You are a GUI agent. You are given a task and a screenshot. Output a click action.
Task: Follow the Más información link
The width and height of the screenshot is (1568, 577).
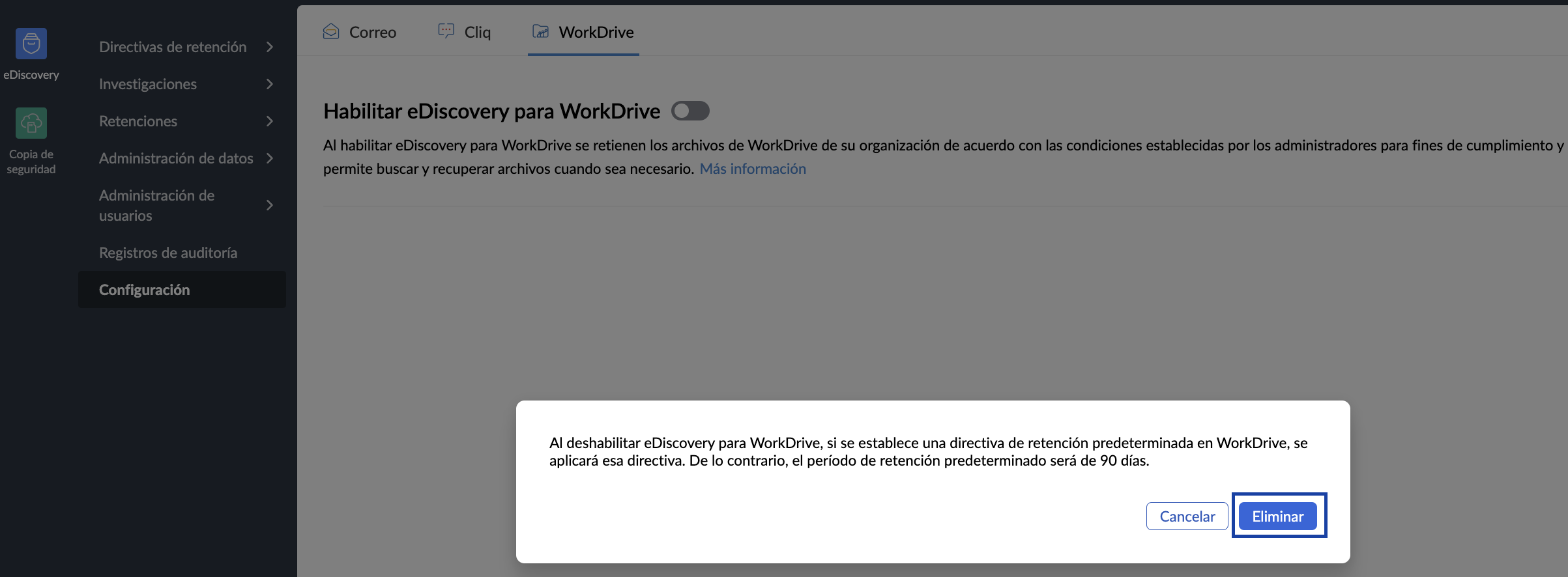(753, 169)
